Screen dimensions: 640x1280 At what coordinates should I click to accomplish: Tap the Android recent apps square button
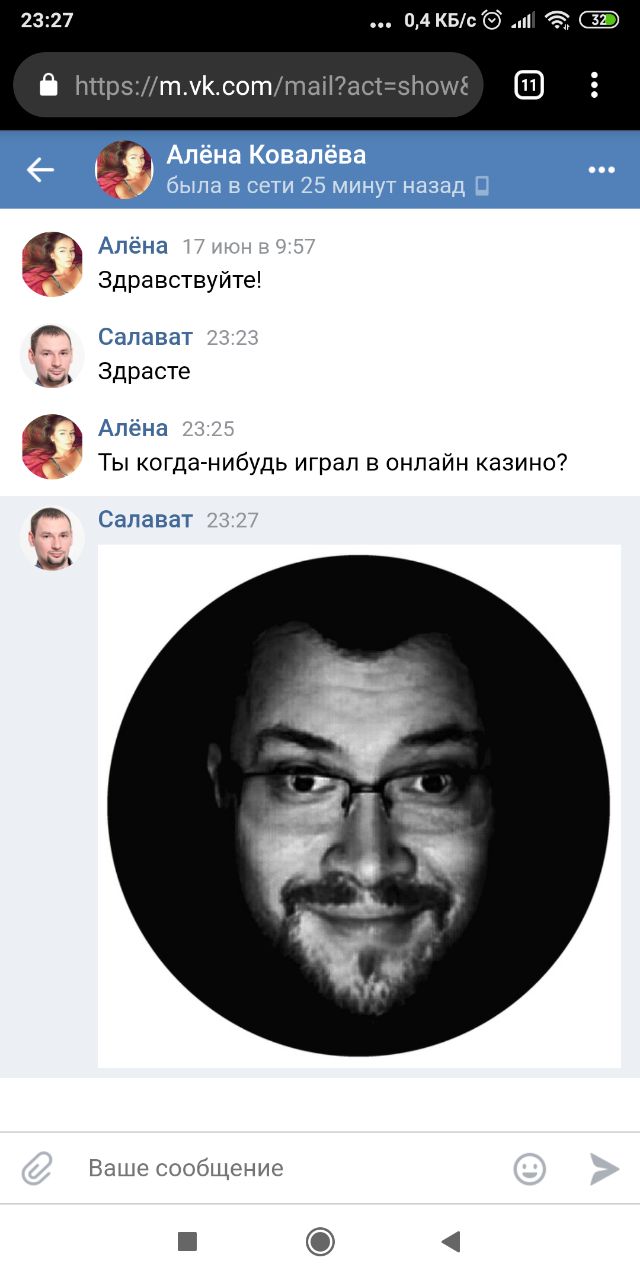[x=187, y=1242]
